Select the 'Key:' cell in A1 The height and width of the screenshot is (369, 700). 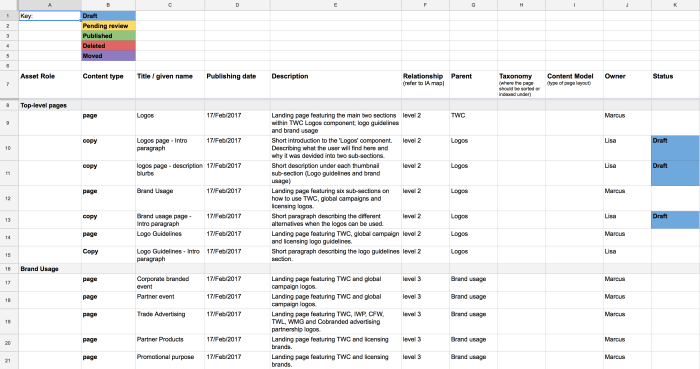click(x=50, y=16)
